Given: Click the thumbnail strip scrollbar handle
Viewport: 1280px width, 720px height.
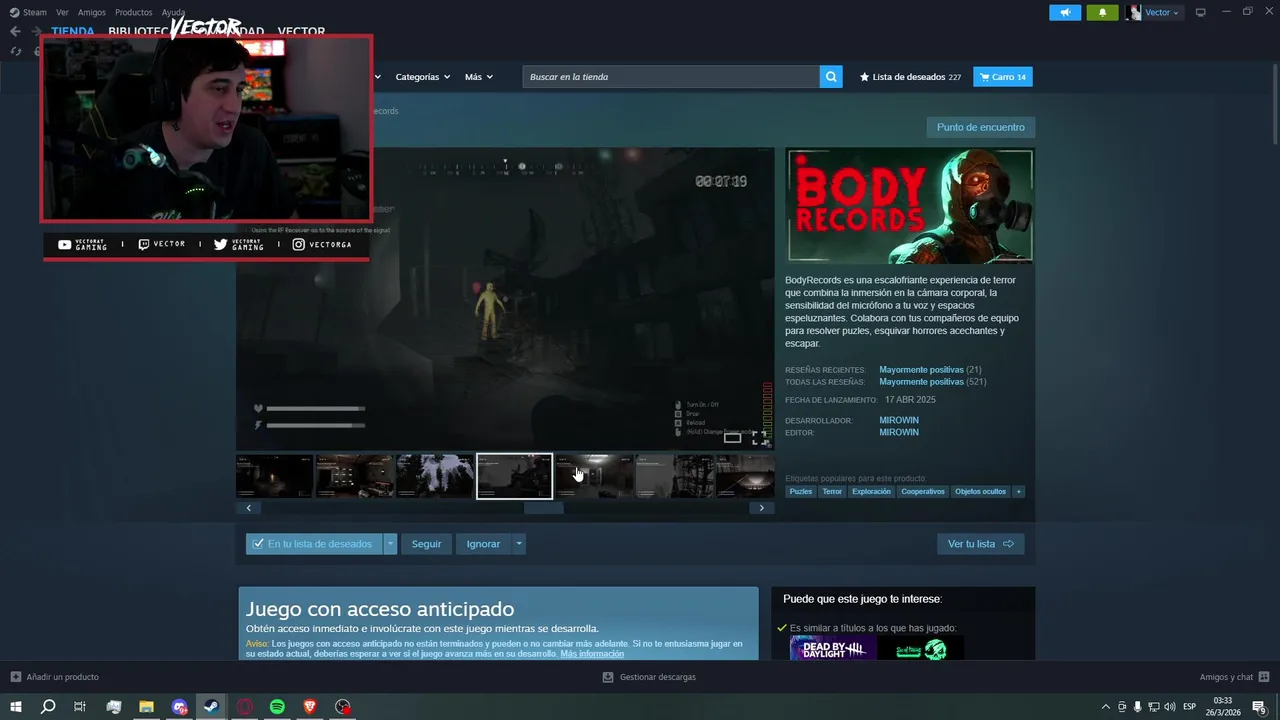Looking at the screenshot, I should point(544,508).
